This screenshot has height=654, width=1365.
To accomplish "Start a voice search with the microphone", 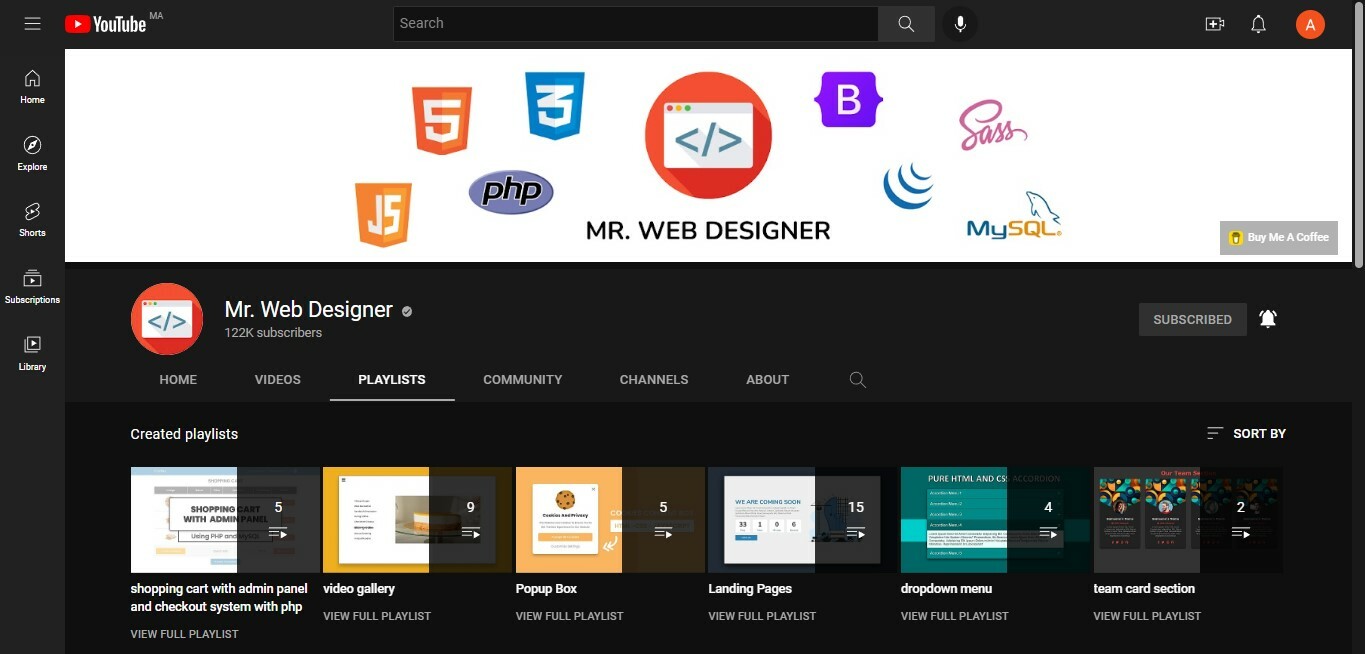I will click(x=959, y=23).
